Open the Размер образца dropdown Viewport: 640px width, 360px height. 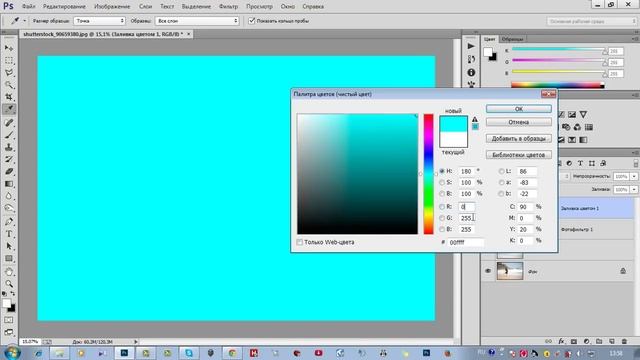99,20
